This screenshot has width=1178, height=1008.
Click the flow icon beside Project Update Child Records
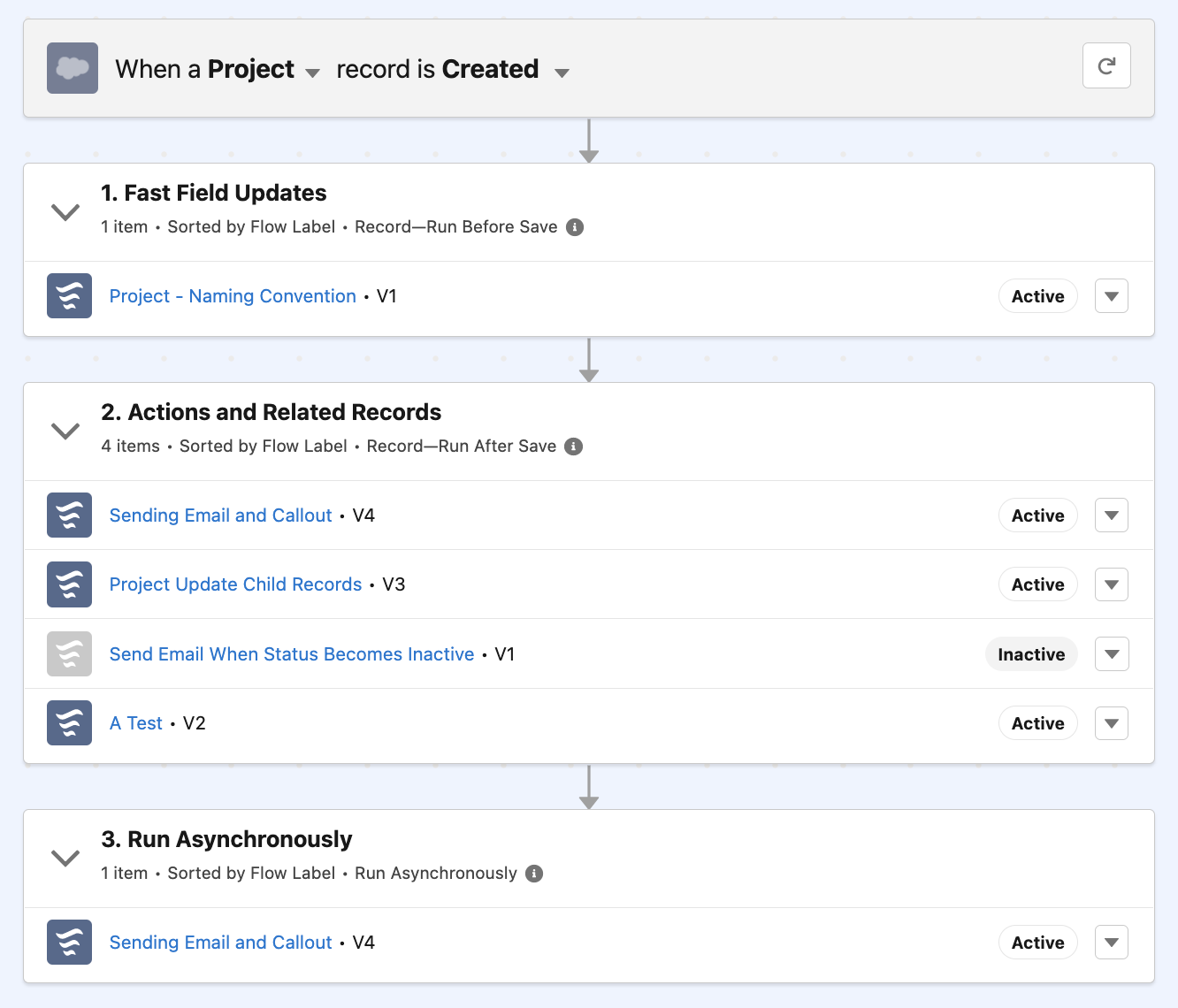pos(69,584)
